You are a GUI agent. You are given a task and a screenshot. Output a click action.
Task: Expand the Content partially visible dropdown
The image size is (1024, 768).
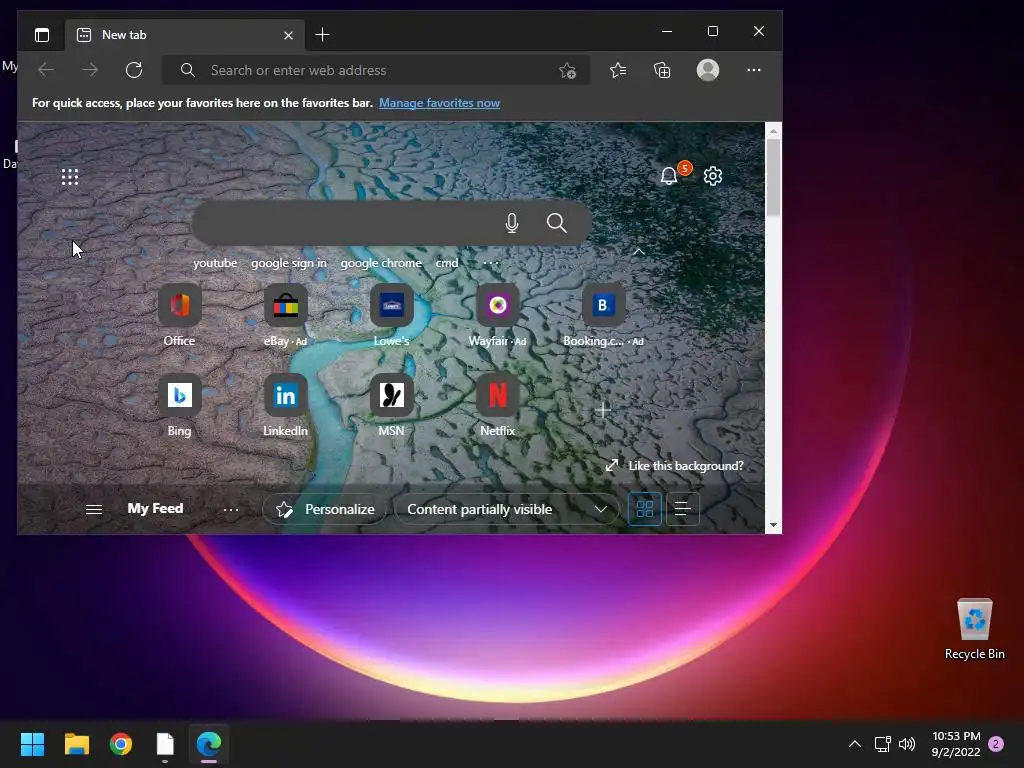point(507,509)
